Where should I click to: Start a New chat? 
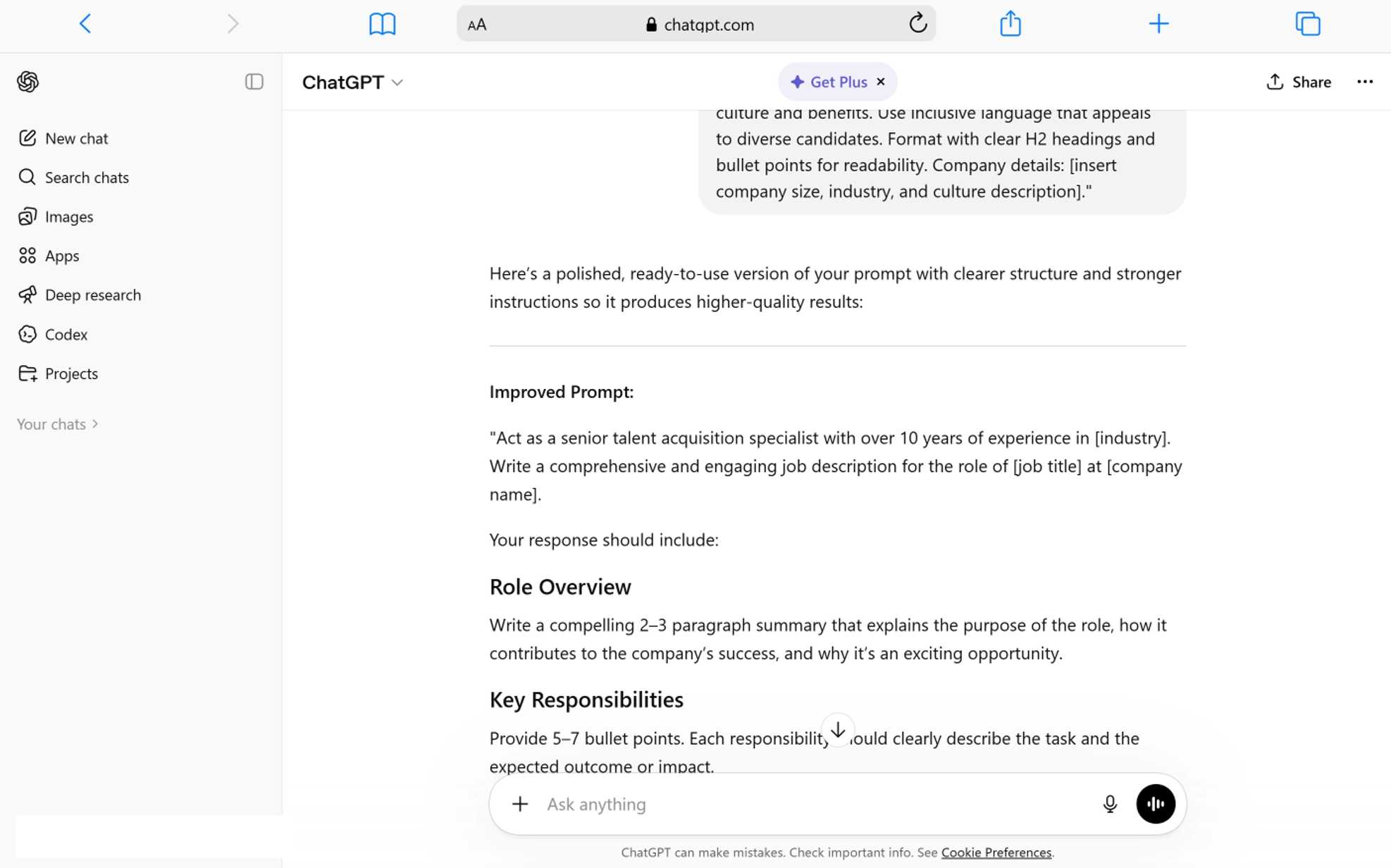coord(63,138)
